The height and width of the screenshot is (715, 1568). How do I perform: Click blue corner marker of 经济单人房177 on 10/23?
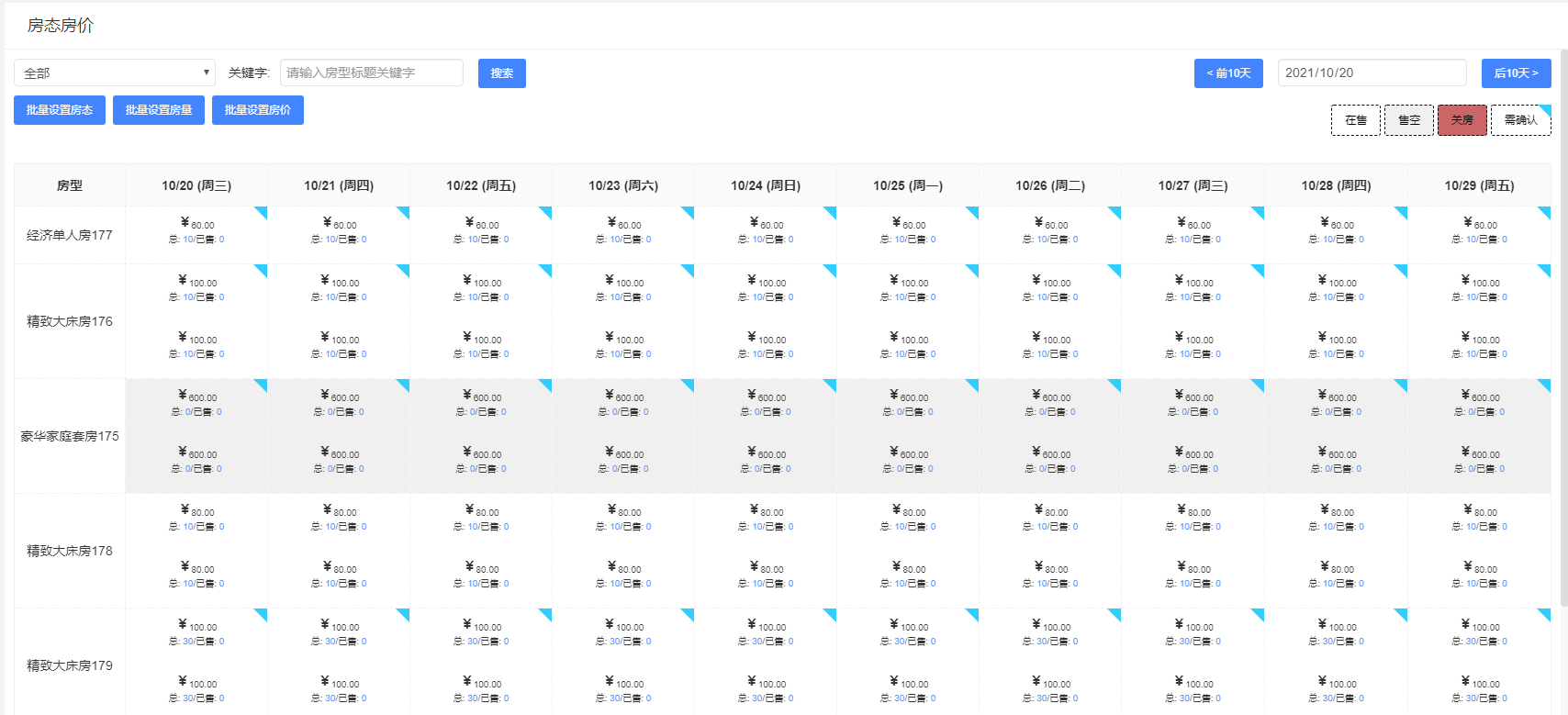coord(689,211)
